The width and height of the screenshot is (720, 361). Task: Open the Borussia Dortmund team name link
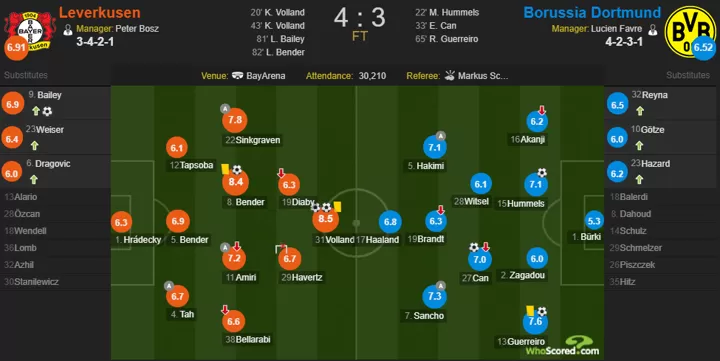click(x=592, y=12)
